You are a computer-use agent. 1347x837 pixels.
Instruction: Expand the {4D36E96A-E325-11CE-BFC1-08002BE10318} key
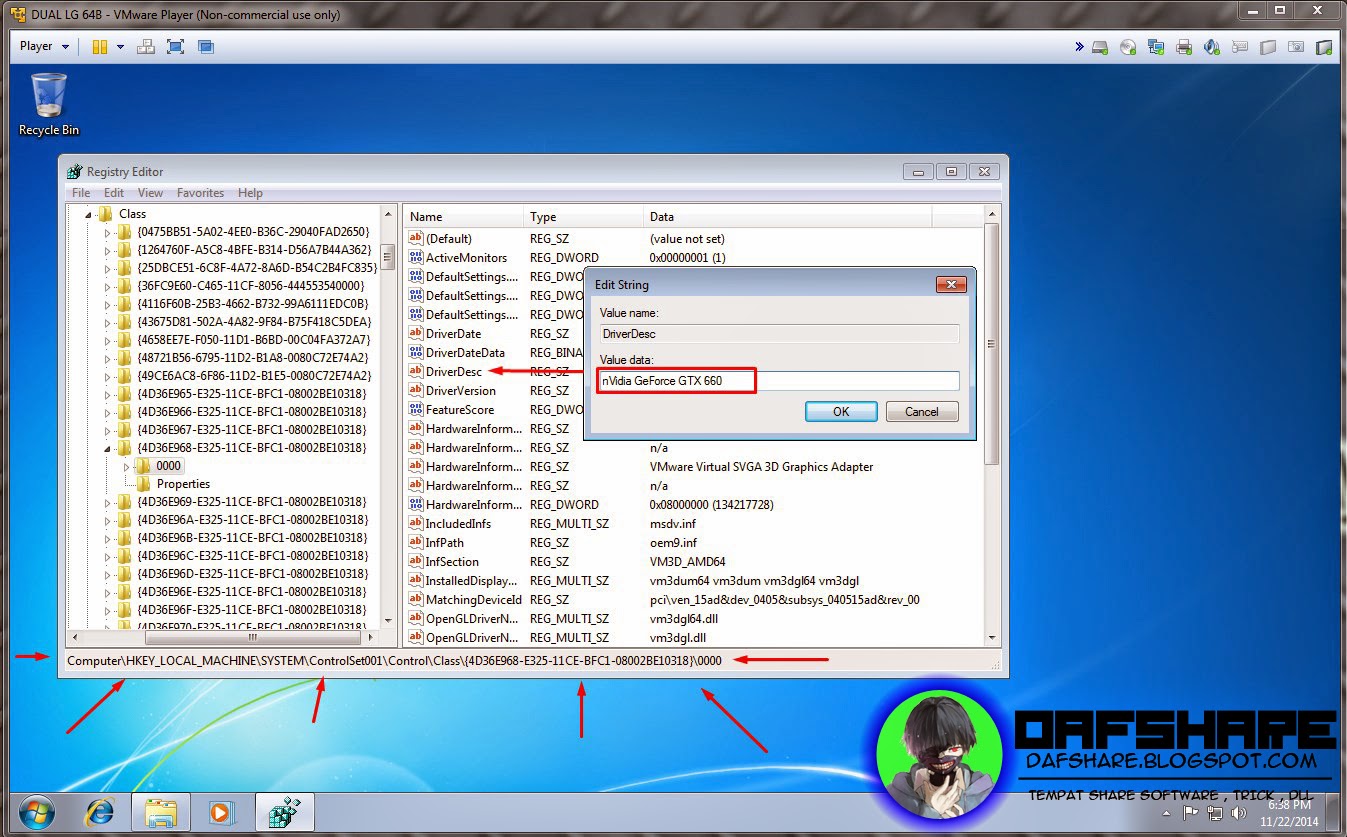(108, 520)
